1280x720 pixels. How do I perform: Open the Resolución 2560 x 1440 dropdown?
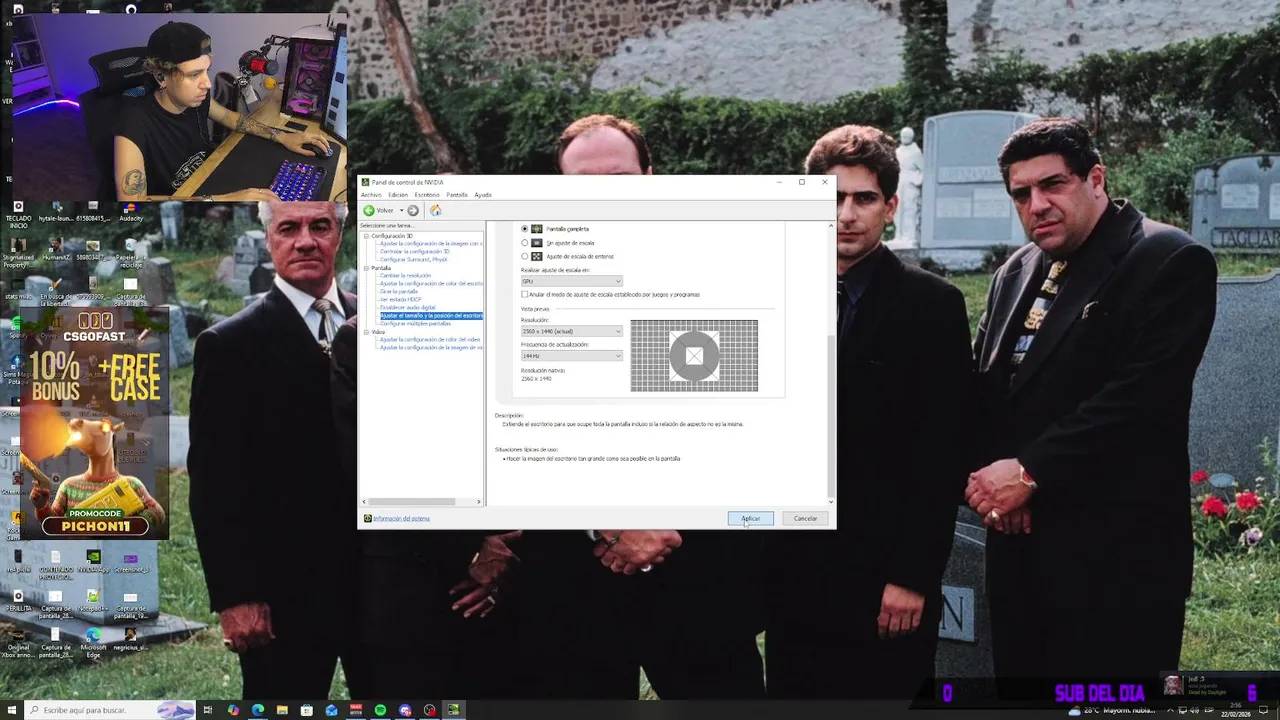pyautogui.click(x=571, y=332)
